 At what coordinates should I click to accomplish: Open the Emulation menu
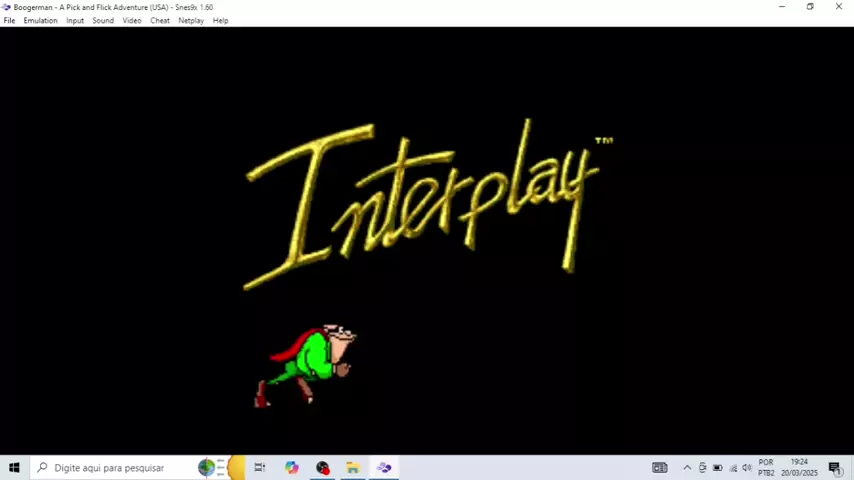point(40,21)
